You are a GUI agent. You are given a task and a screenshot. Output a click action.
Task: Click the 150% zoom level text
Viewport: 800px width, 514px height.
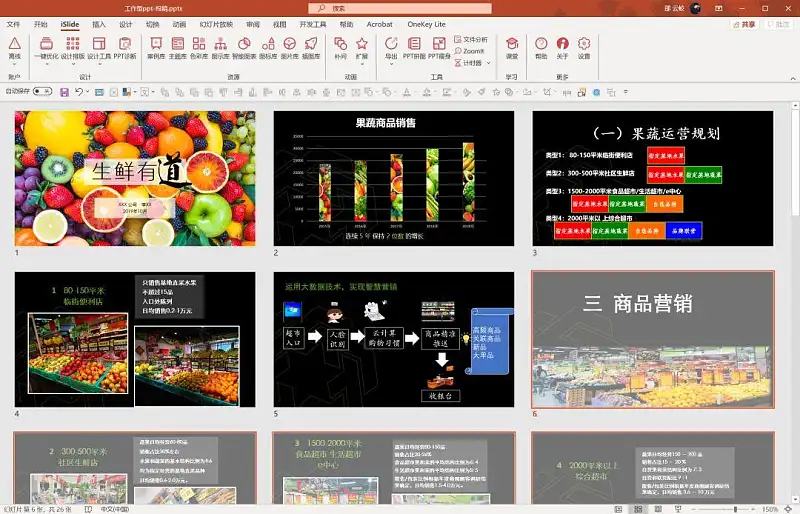pyautogui.click(x=770, y=509)
